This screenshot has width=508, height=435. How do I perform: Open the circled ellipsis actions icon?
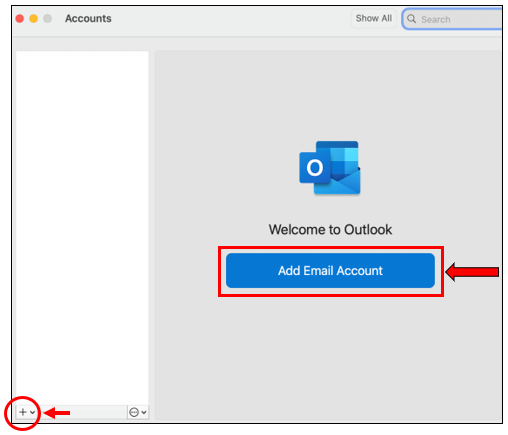click(134, 412)
